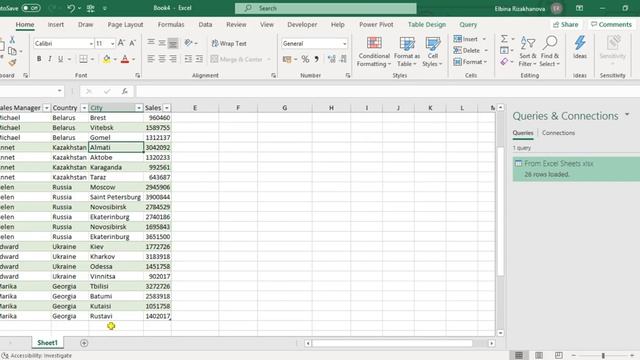Image resolution: width=640 pixels, height=360 pixels.
Task: Click the Delete cells button
Action: [x=467, y=50]
